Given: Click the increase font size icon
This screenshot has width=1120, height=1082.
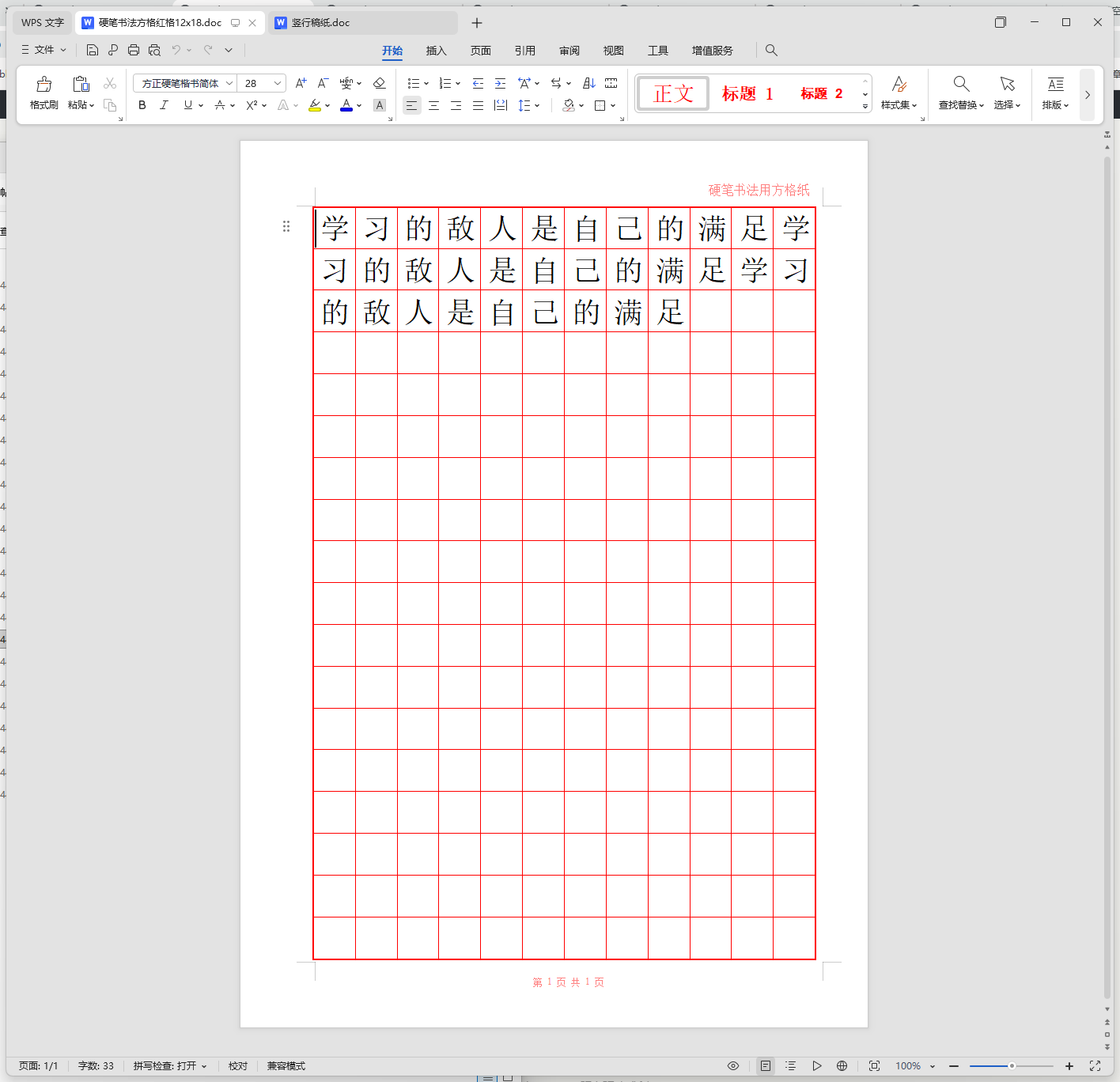Looking at the screenshot, I should click(301, 83).
